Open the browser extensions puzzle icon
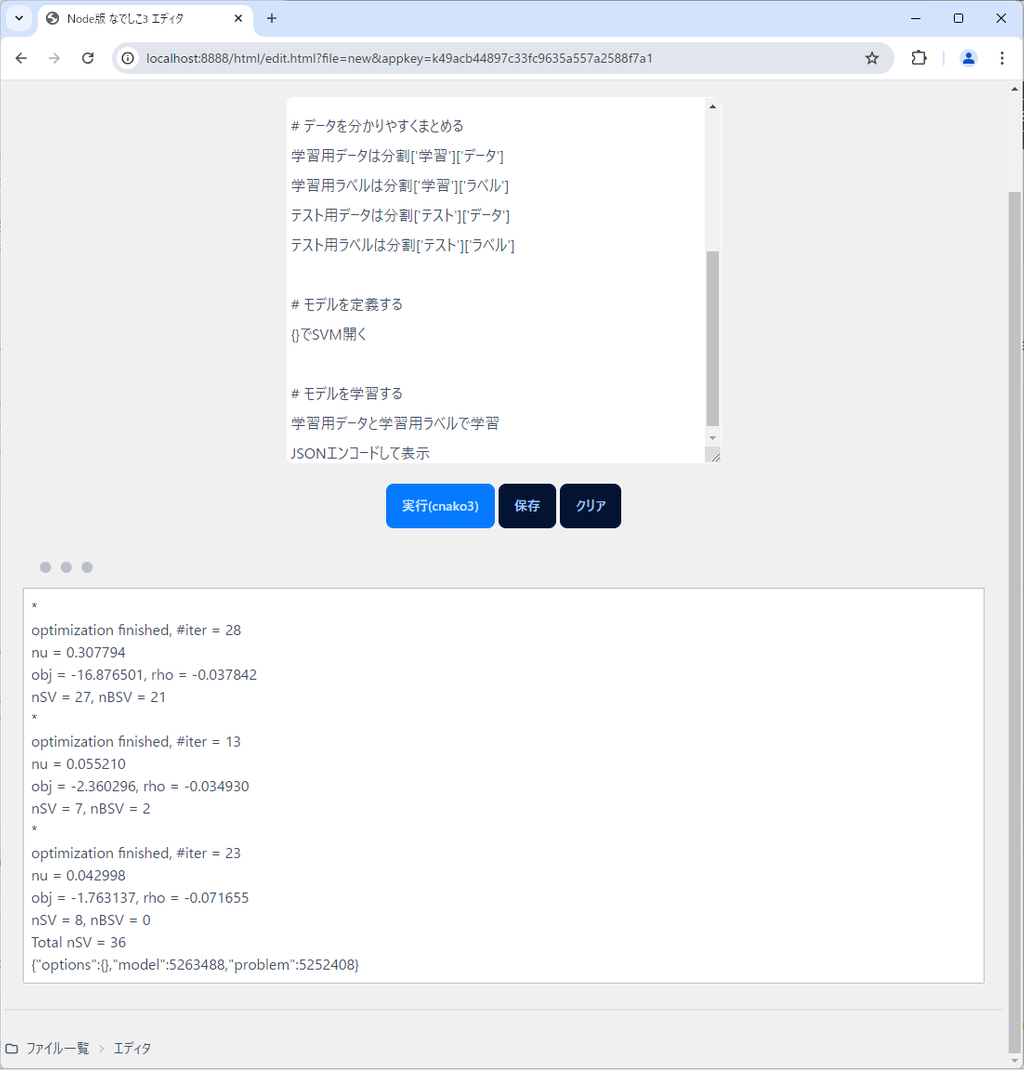Screen dimensions: 1024x1070 (918, 58)
